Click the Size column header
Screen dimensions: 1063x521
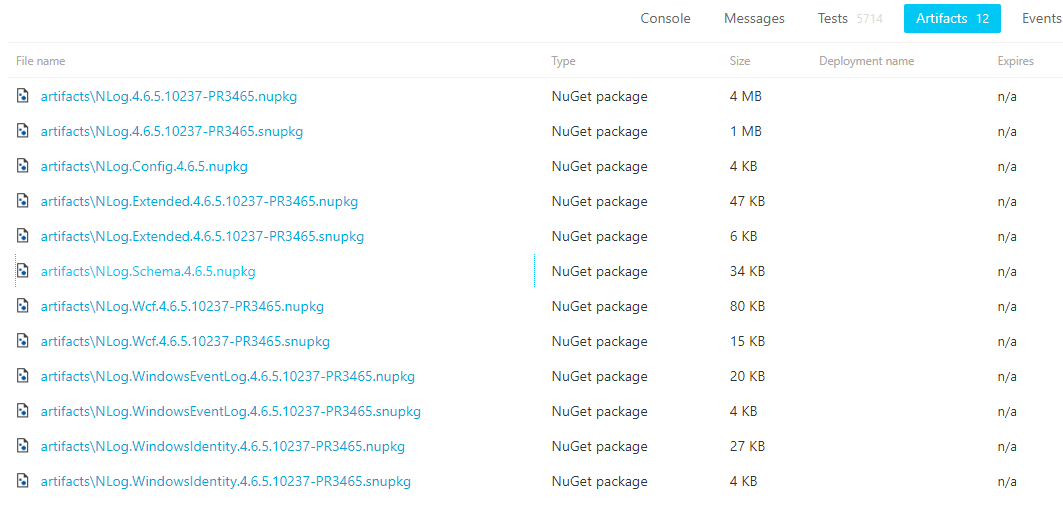(x=740, y=61)
